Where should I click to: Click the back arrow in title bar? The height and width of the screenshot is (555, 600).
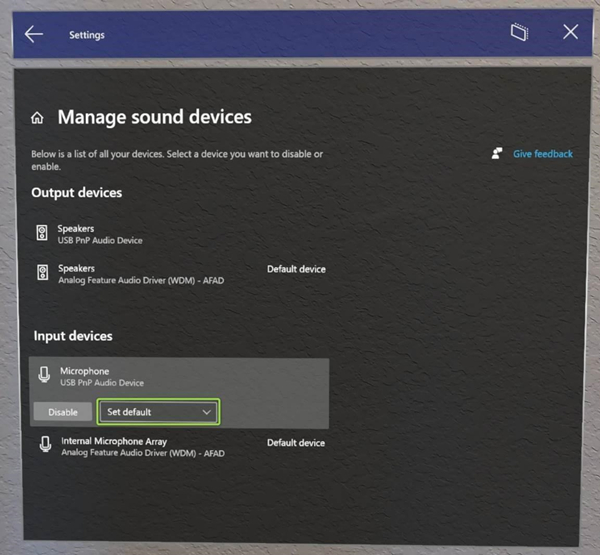(x=34, y=34)
